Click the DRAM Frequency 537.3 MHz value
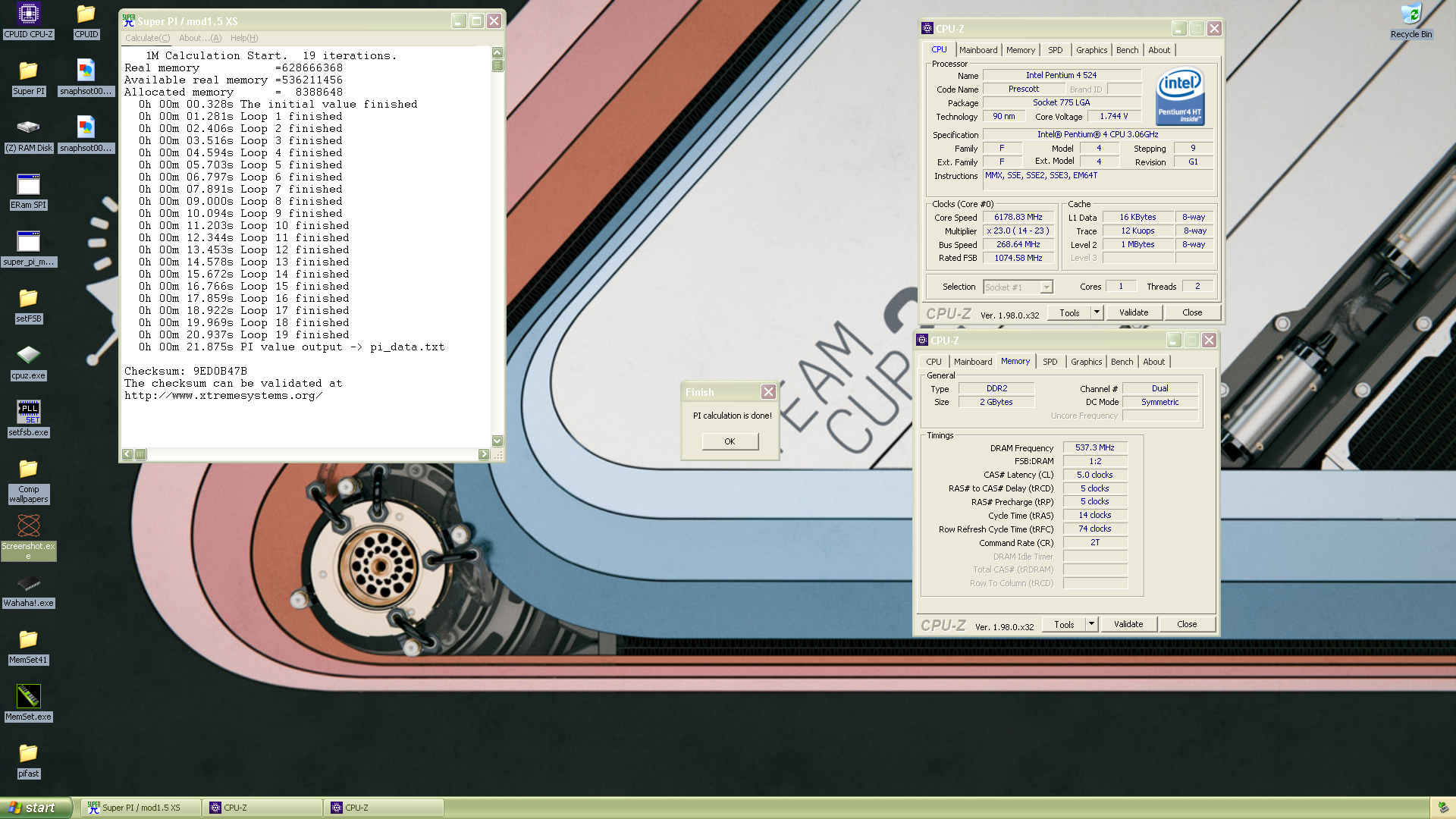 (1095, 447)
